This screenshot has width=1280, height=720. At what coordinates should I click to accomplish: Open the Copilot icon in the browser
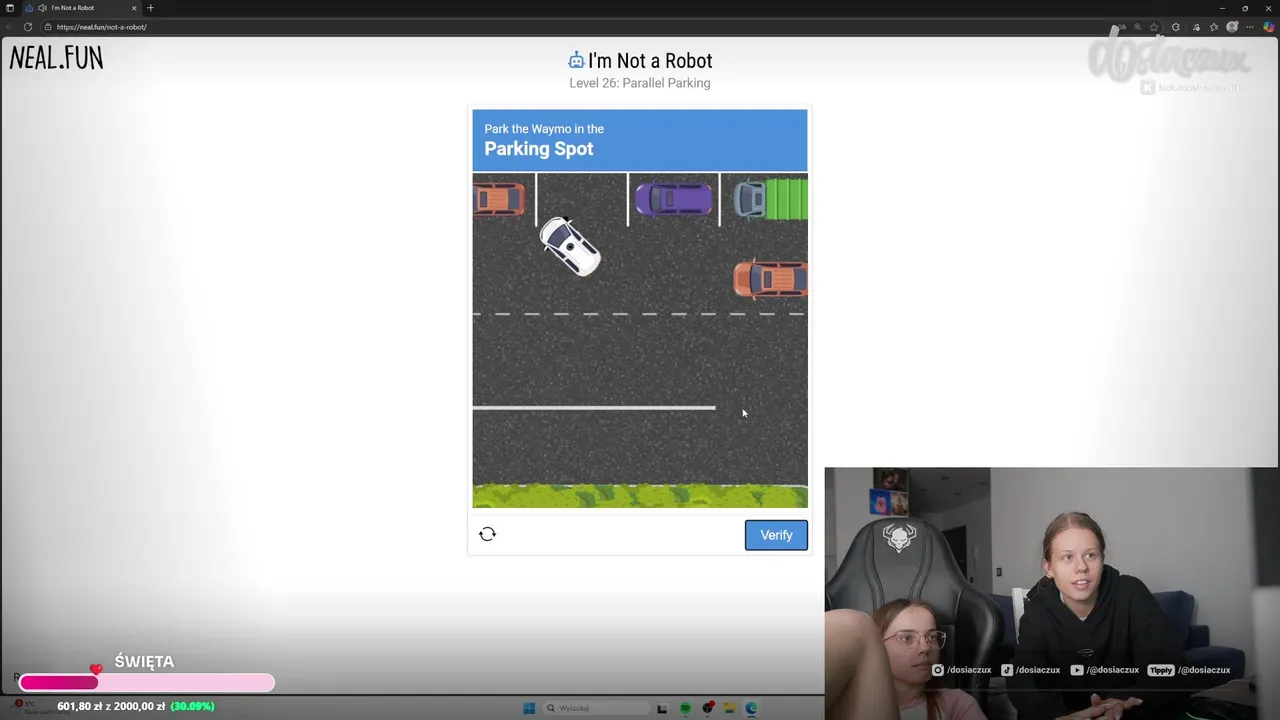pos(1269,27)
